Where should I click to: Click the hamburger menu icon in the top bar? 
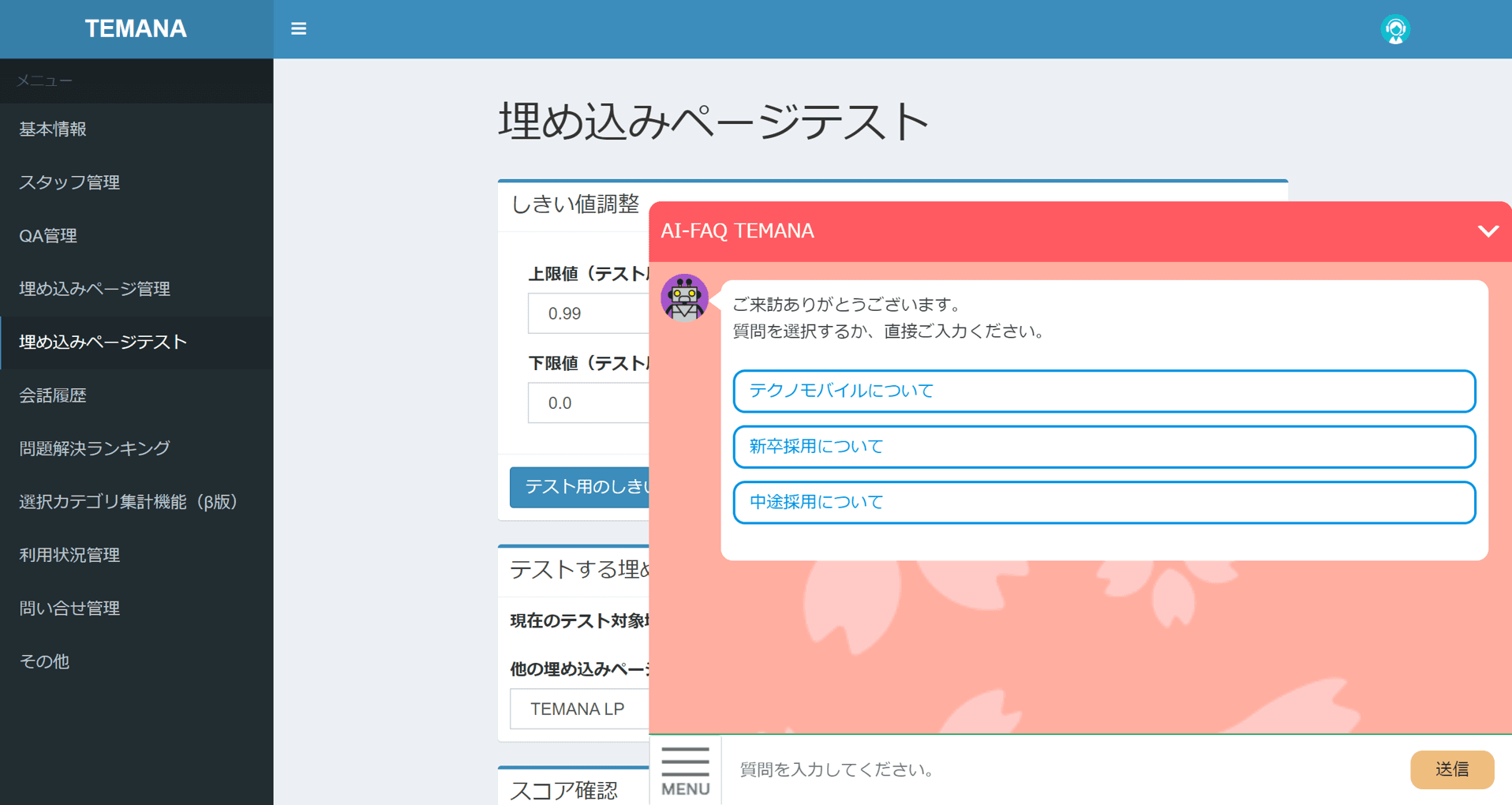coord(298,28)
